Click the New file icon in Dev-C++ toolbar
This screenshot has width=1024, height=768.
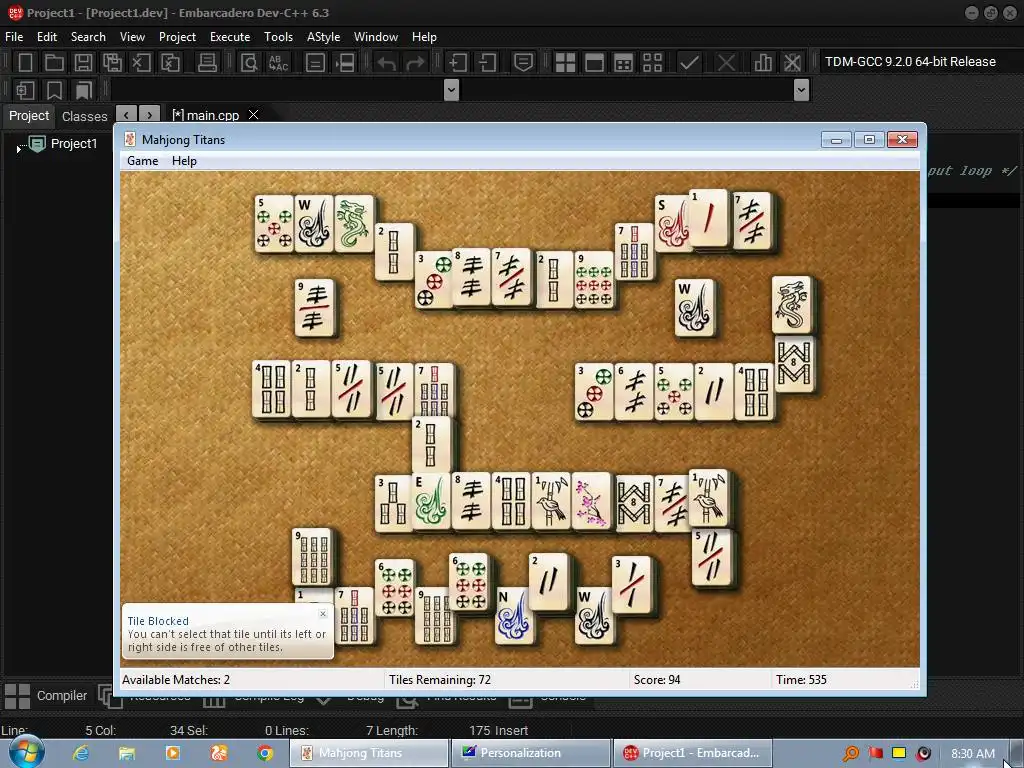(25, 63)
